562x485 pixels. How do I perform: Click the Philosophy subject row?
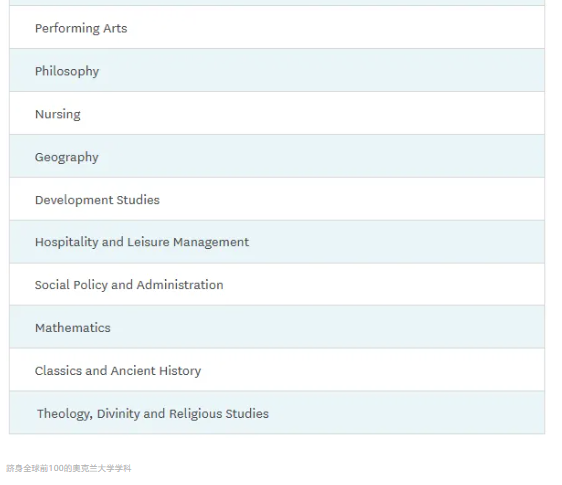(x=277, y=70)
